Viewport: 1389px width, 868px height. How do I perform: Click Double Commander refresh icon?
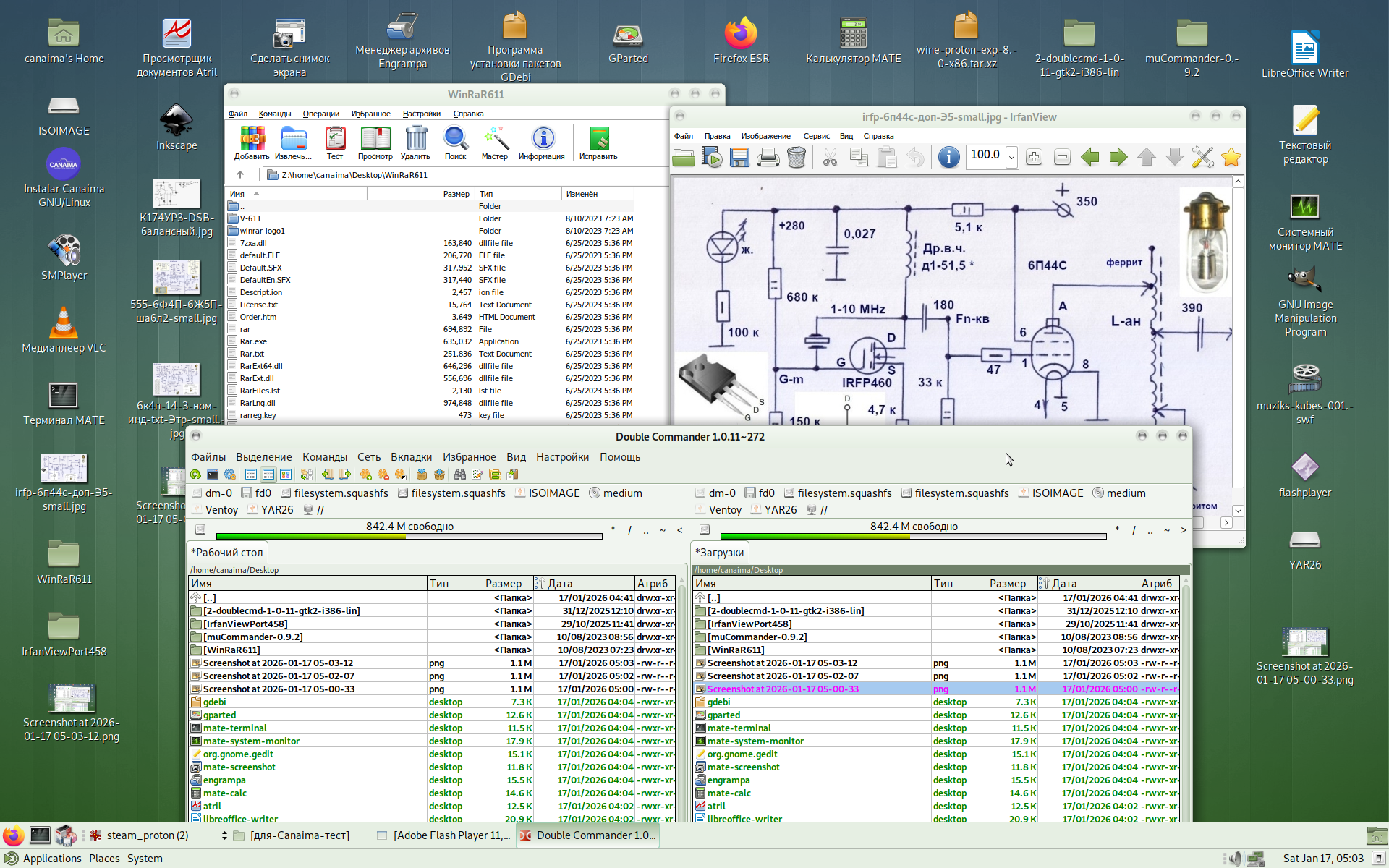(x=195, y=475)
